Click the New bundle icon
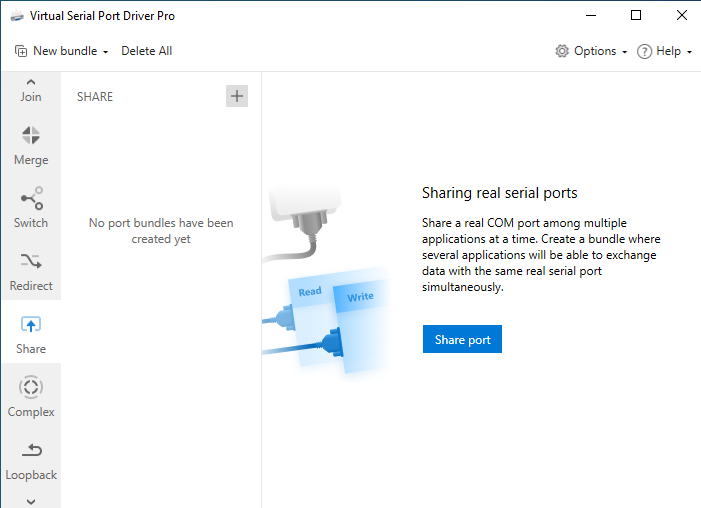The height and width of the screenshot is (508, 701). point(21,51)
